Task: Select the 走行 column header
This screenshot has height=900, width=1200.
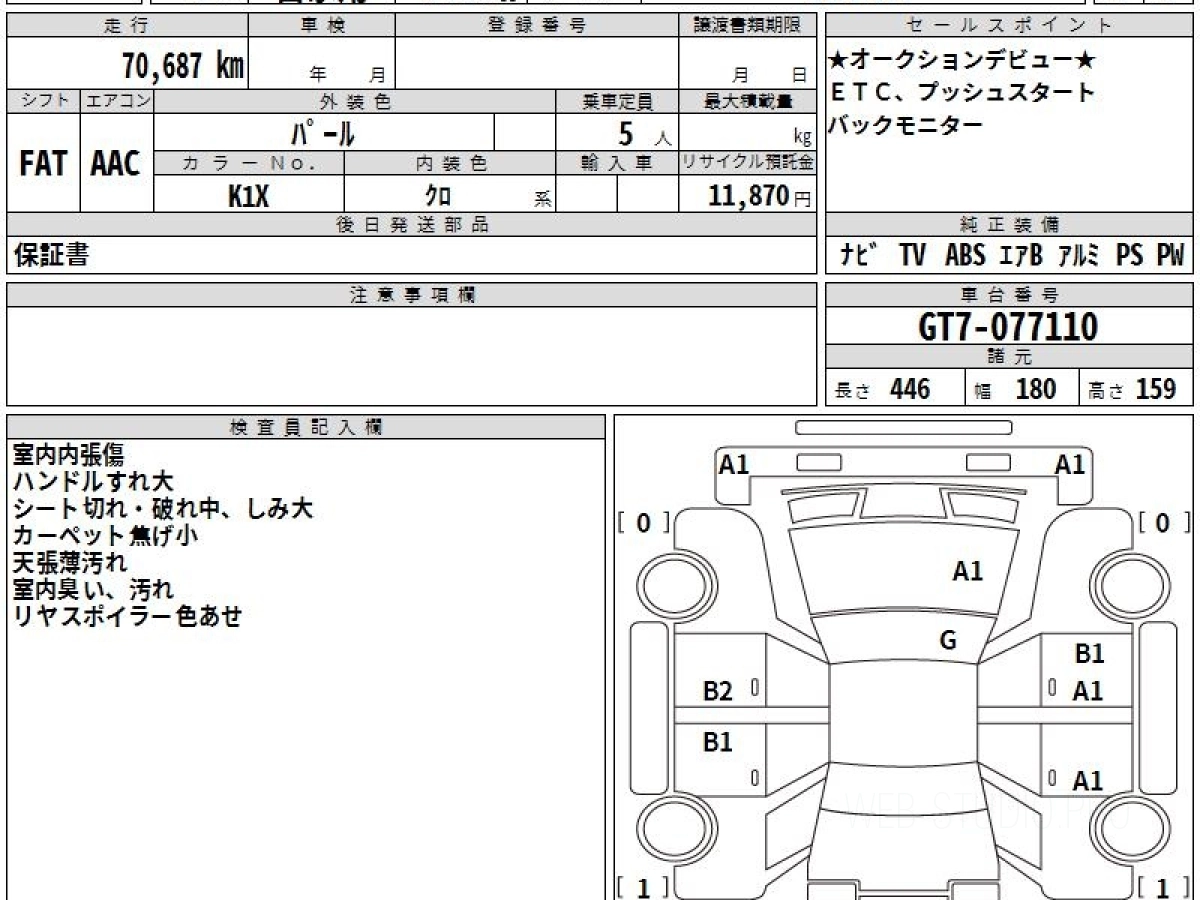Action: (127, 26)
